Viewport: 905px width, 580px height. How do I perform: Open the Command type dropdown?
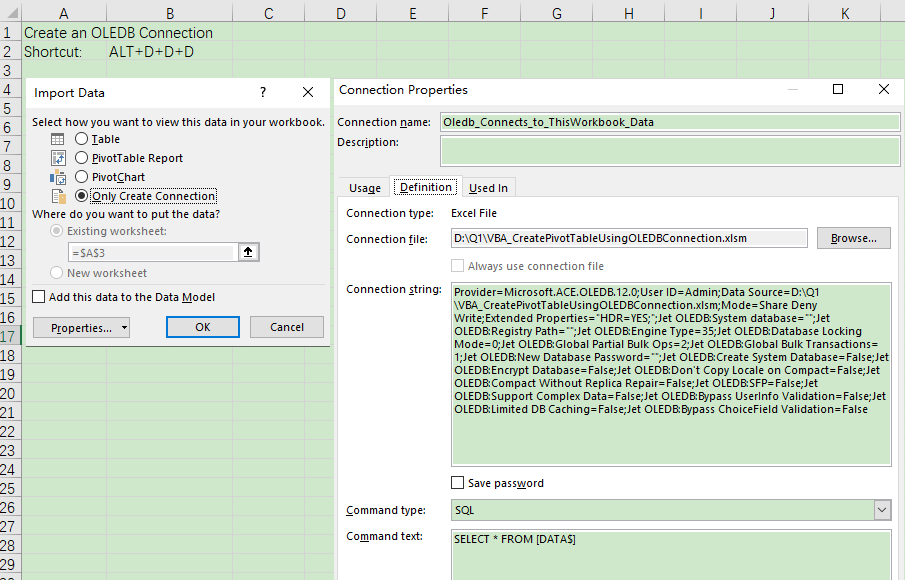point(881,511)
